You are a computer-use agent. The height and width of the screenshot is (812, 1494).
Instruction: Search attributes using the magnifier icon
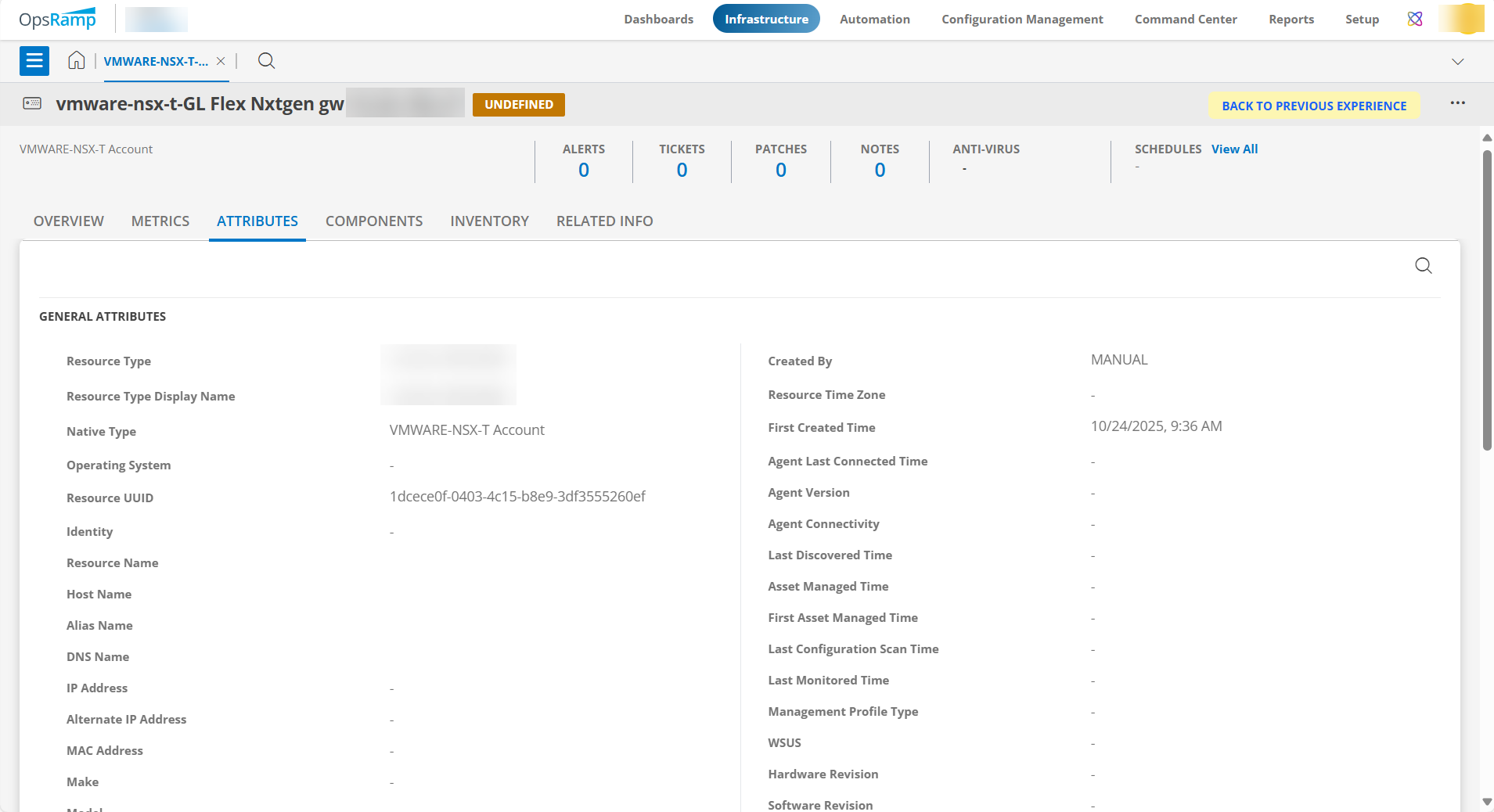pyautogui.click(x=1423, y=266)
